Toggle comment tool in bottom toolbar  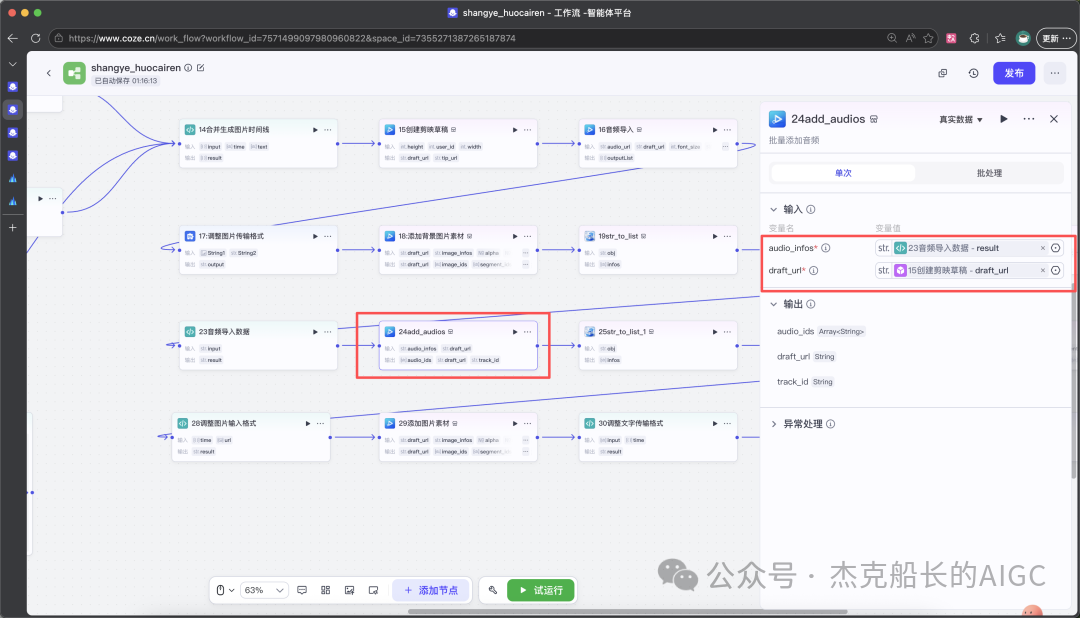pyautogui.click(x=302, y=590)
